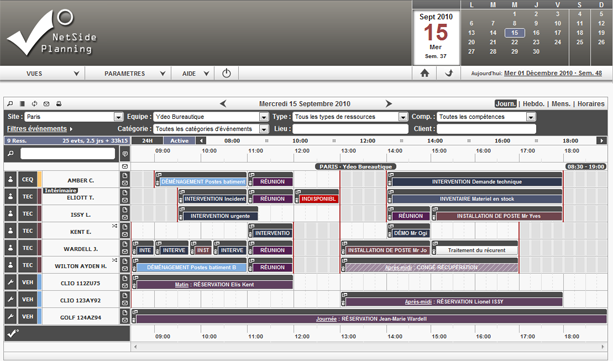This screenshot has width=613, height=361.
Task: Click the shuffle icon next to KENT E.
Action: (115, 226)
